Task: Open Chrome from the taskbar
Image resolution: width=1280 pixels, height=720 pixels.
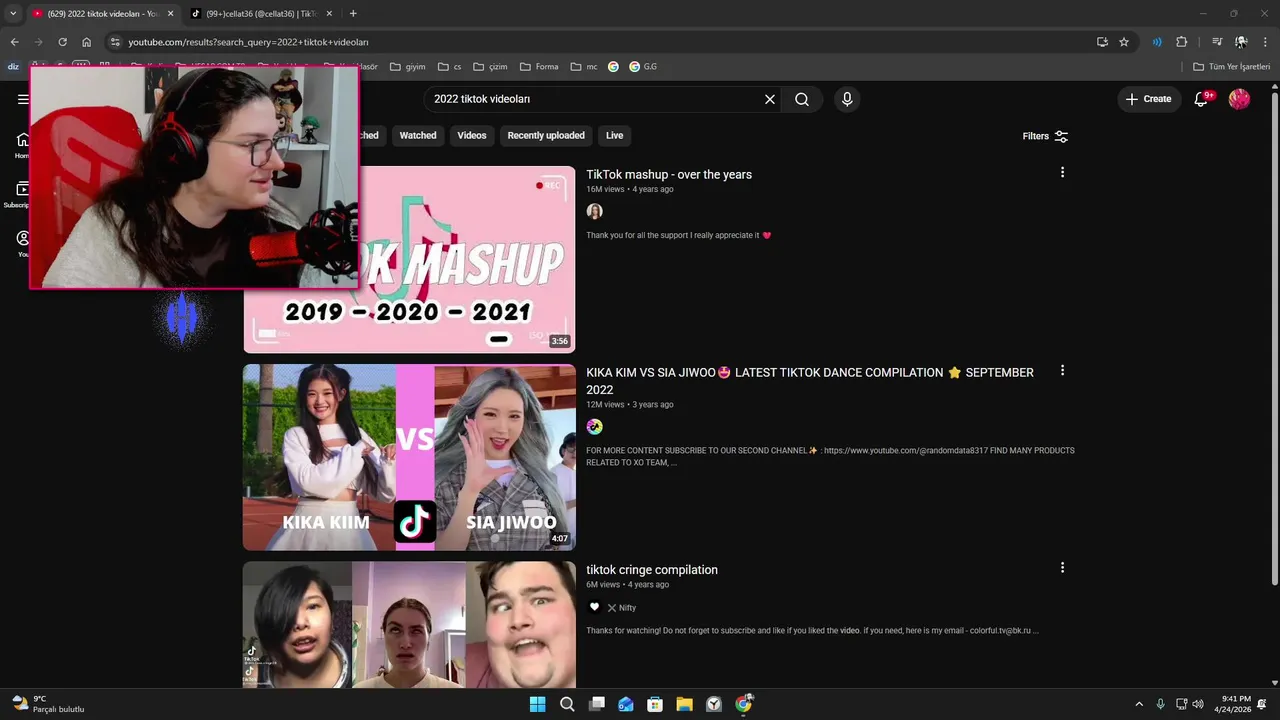Action: (x=743, y=704)
